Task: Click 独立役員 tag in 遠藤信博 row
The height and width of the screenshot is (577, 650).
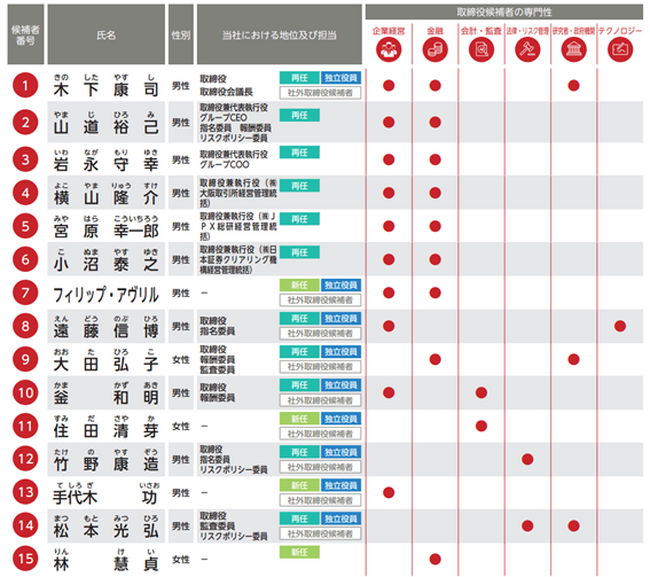Action: 341,318
